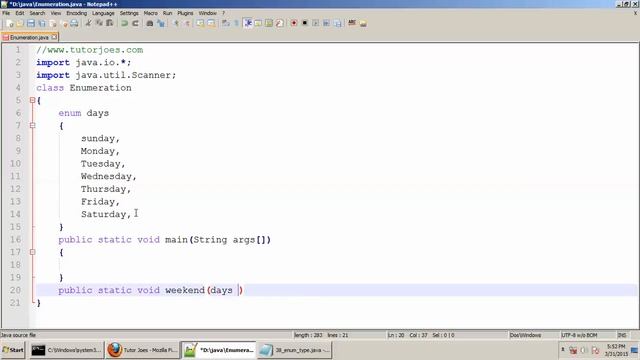Click the 'weekend' method name on line 20
Viewport: 640px width, 360px height.
tap(184, 290)
